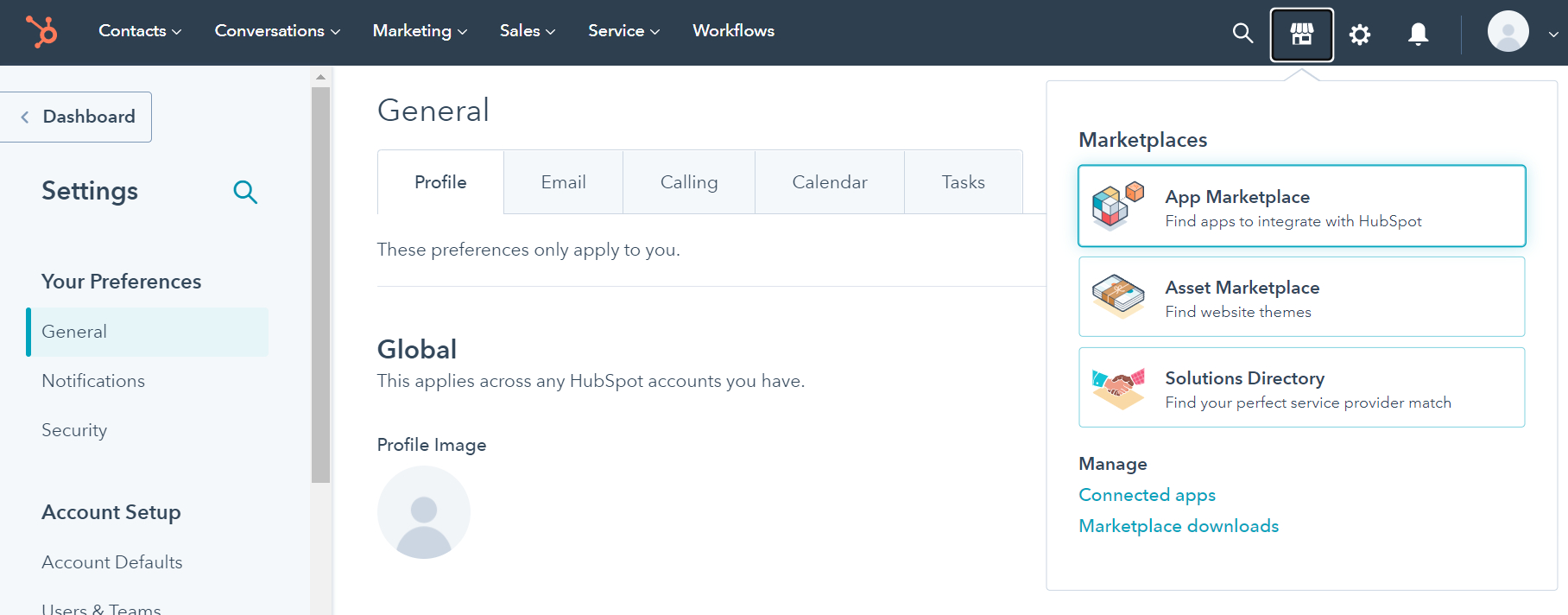Open Users & Teams in sidebar
Image resolution: width=1568 pixels, height=615 pixels.
[x=101, y=609]
